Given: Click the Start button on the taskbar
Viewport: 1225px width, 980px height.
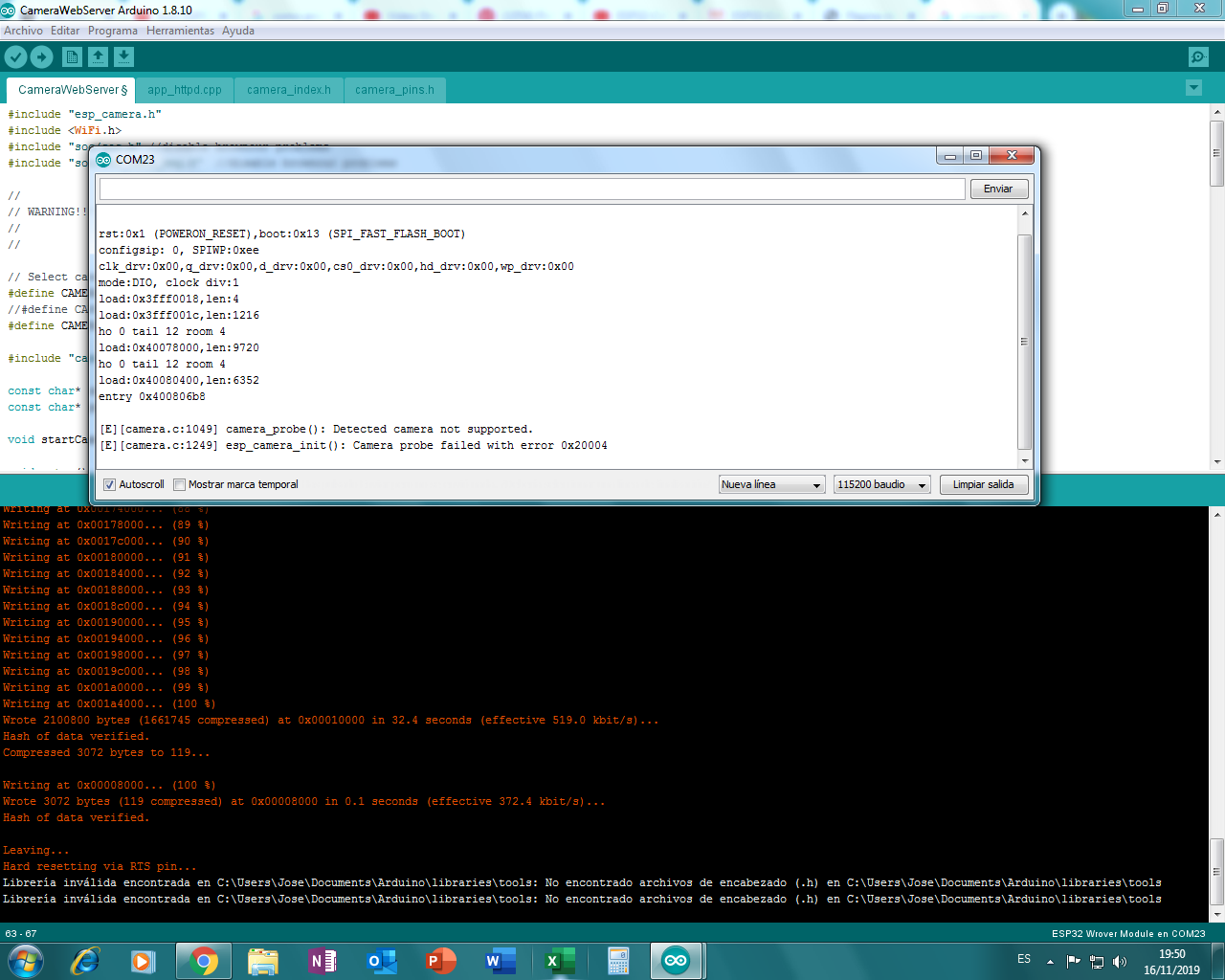Looking at the screenshot, I should [25, 960].
